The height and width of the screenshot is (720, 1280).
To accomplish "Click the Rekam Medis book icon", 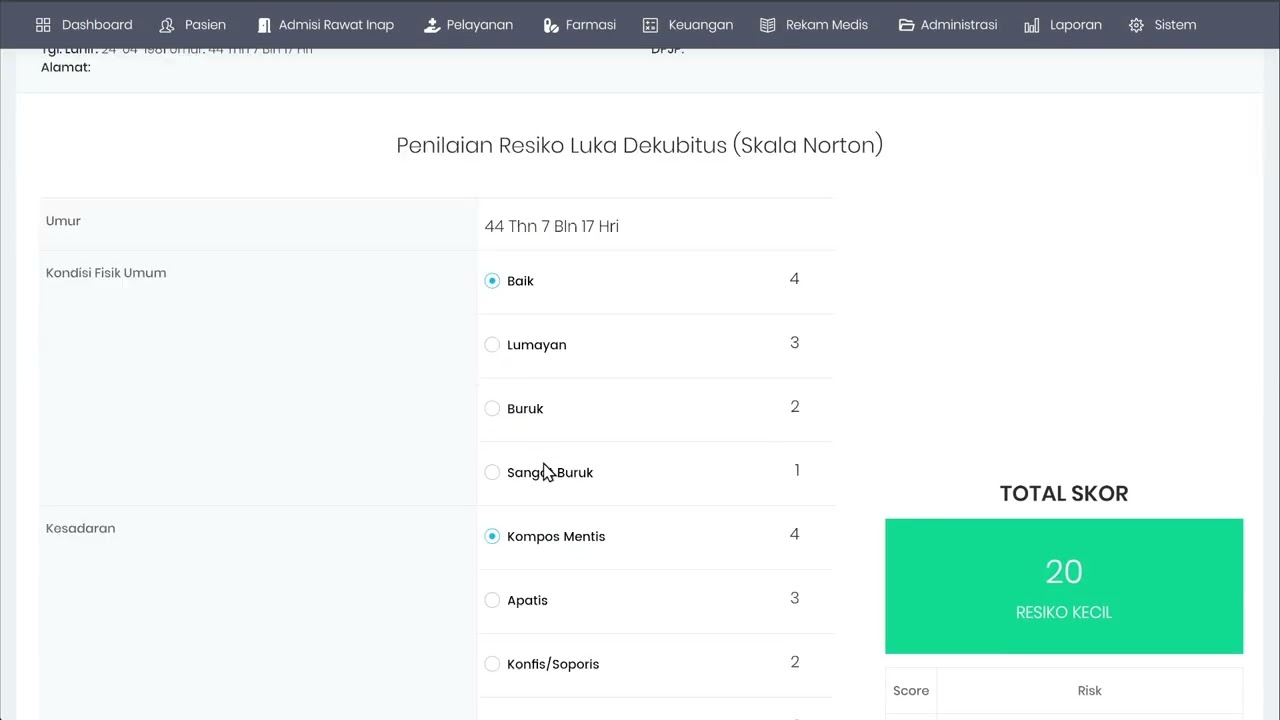I will (768, 25).
